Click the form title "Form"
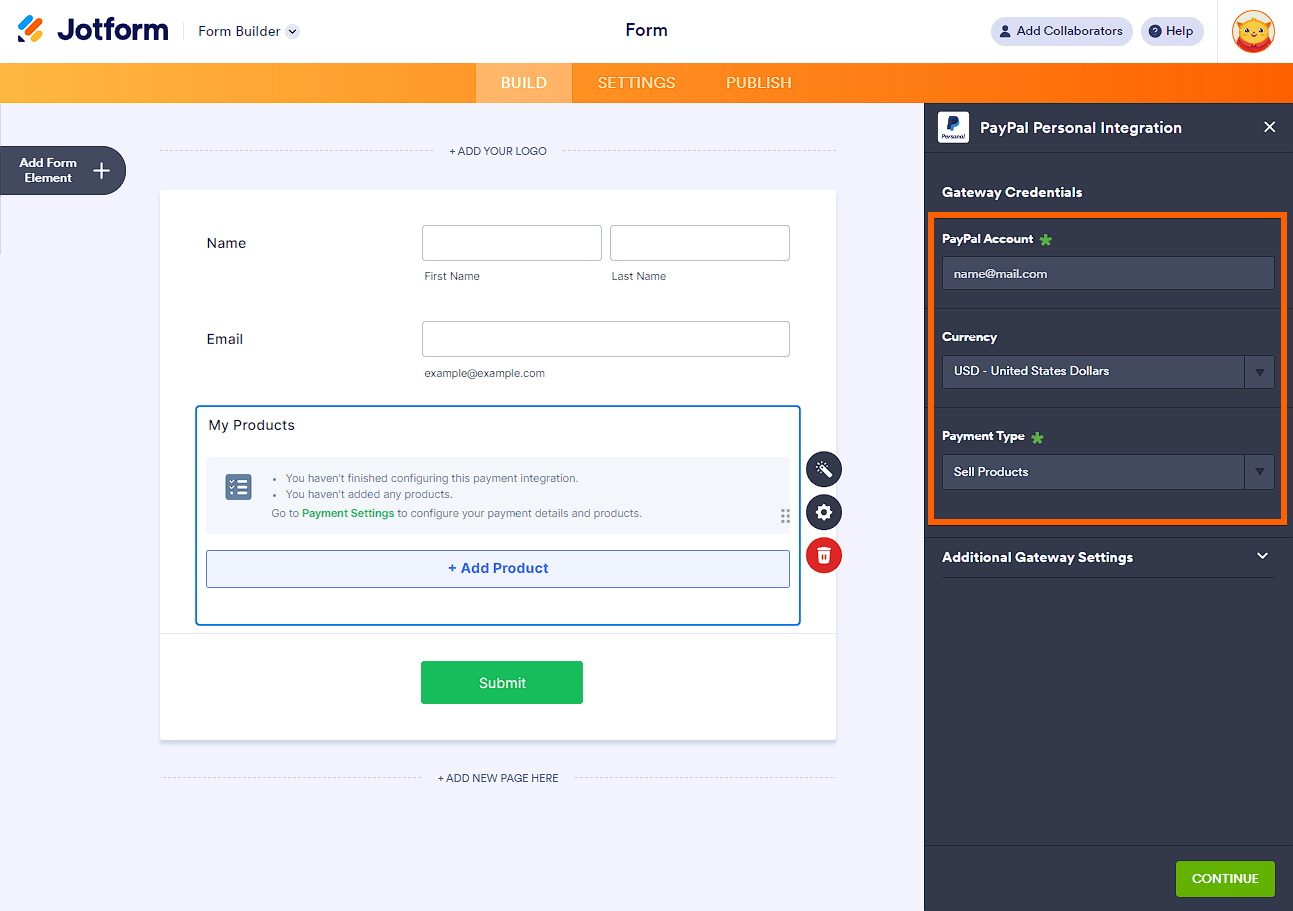Image resolution: width=1293 pixels, height=911 pixels. pos(646,30)
